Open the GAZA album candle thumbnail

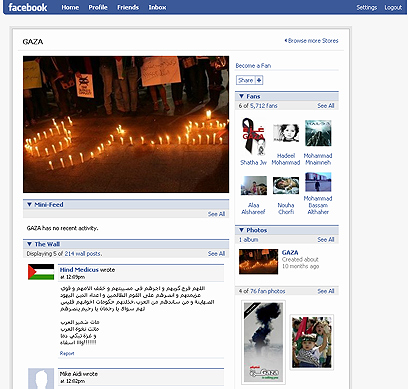(x=258, y=262)
